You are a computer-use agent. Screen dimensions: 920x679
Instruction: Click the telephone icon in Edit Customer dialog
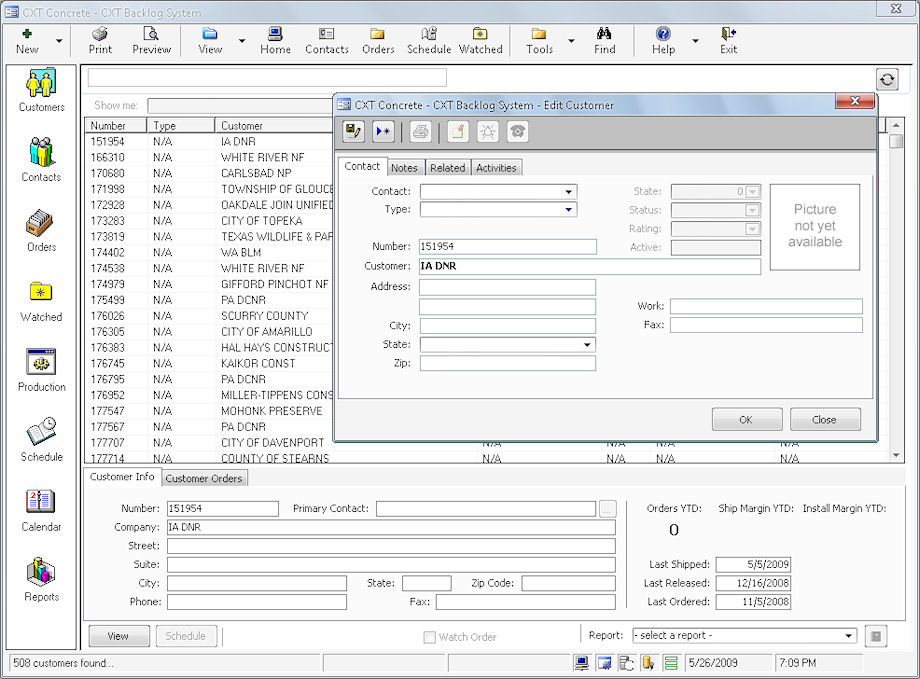(x=518, y=131)
